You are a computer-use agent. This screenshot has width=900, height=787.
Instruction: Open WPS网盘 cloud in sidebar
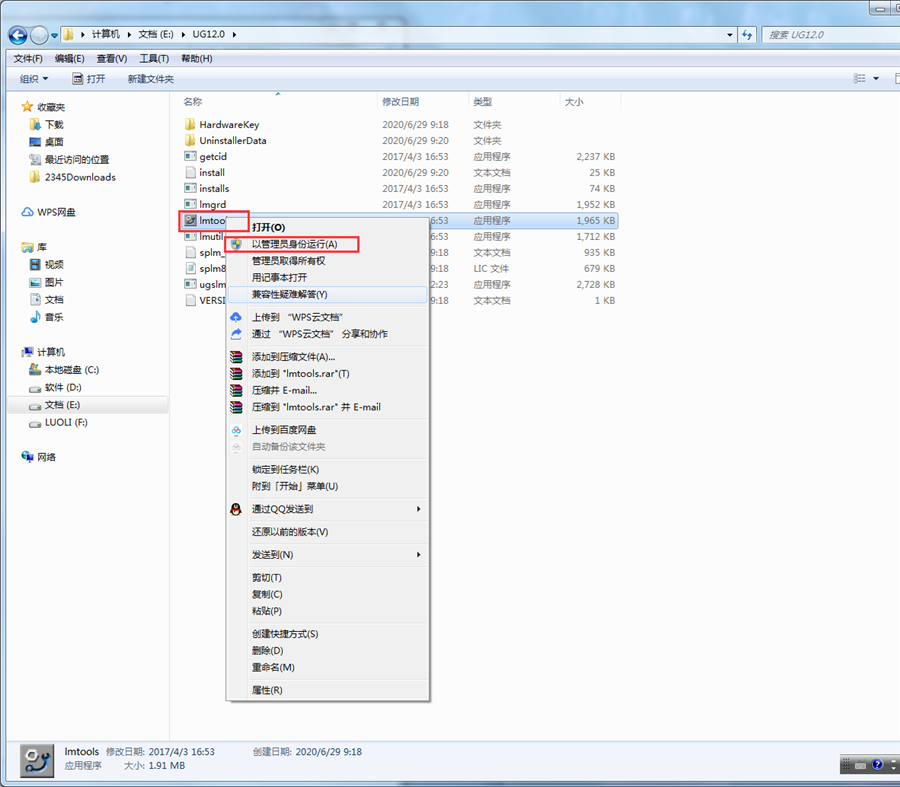[x=48, y=212]
